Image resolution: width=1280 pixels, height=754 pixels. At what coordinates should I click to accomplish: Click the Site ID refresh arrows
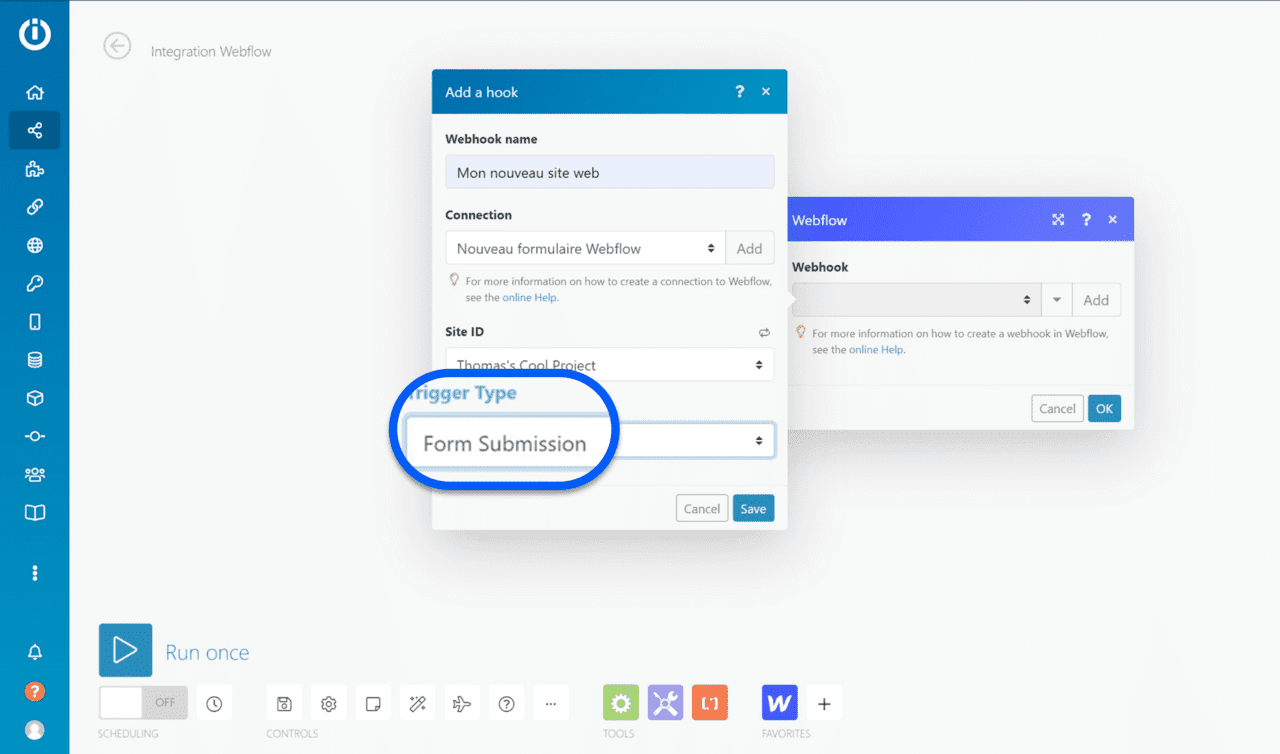pyautogui.click(x=765, y=333)
